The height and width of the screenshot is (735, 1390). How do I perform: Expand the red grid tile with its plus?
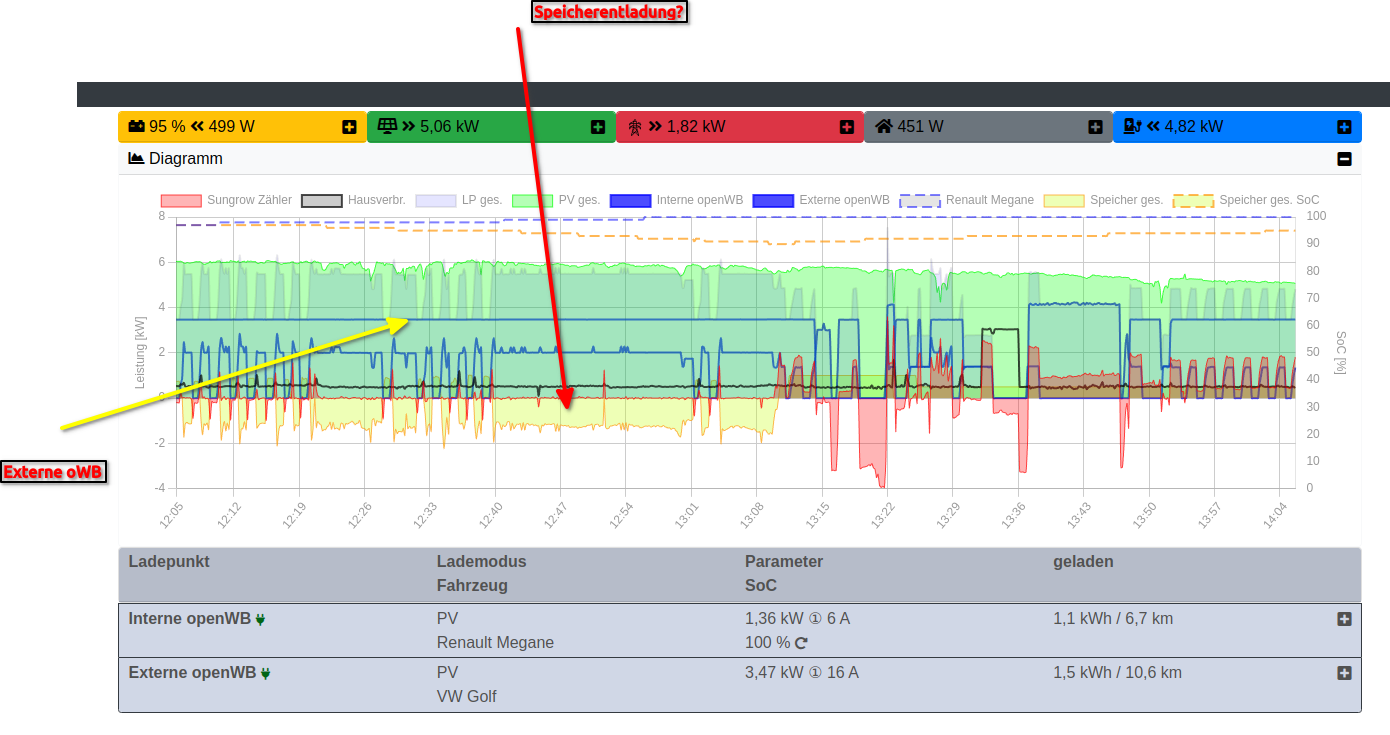[x=847, y=127]
